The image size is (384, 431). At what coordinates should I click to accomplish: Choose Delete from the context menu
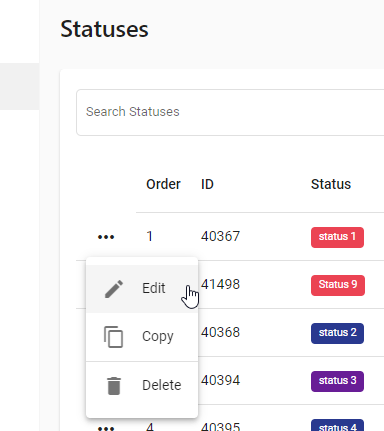point(142,386)
